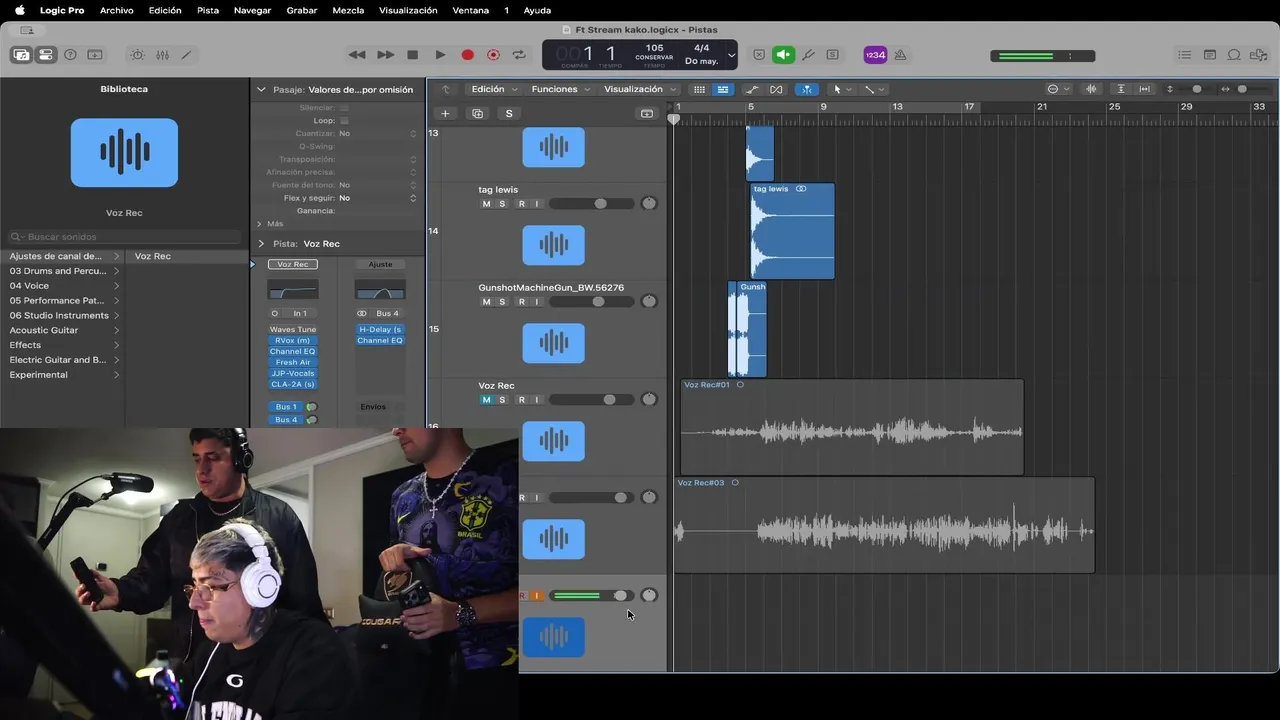Viewport: 1280px width, 720px height.
Task: Click the red Record button
Action: (x=467, y=55)
